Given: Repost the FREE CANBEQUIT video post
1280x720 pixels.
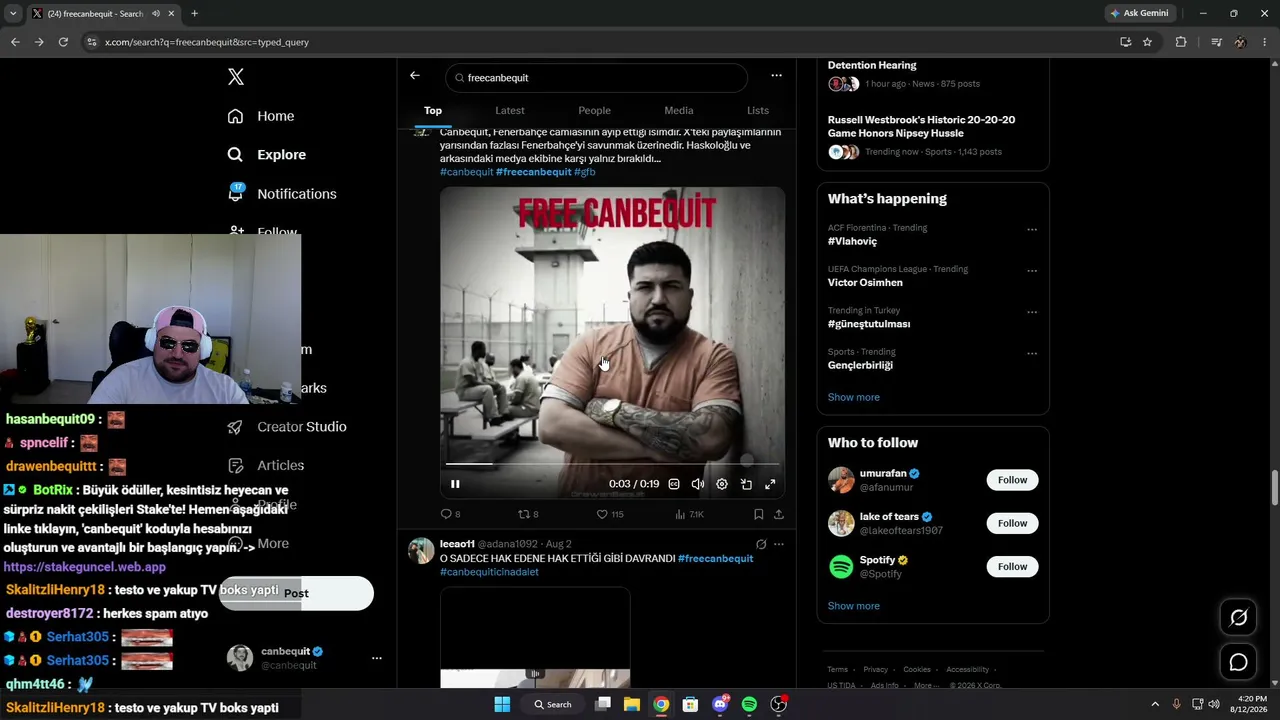Looking at the screenshot, I should click(x=528, y=514).
